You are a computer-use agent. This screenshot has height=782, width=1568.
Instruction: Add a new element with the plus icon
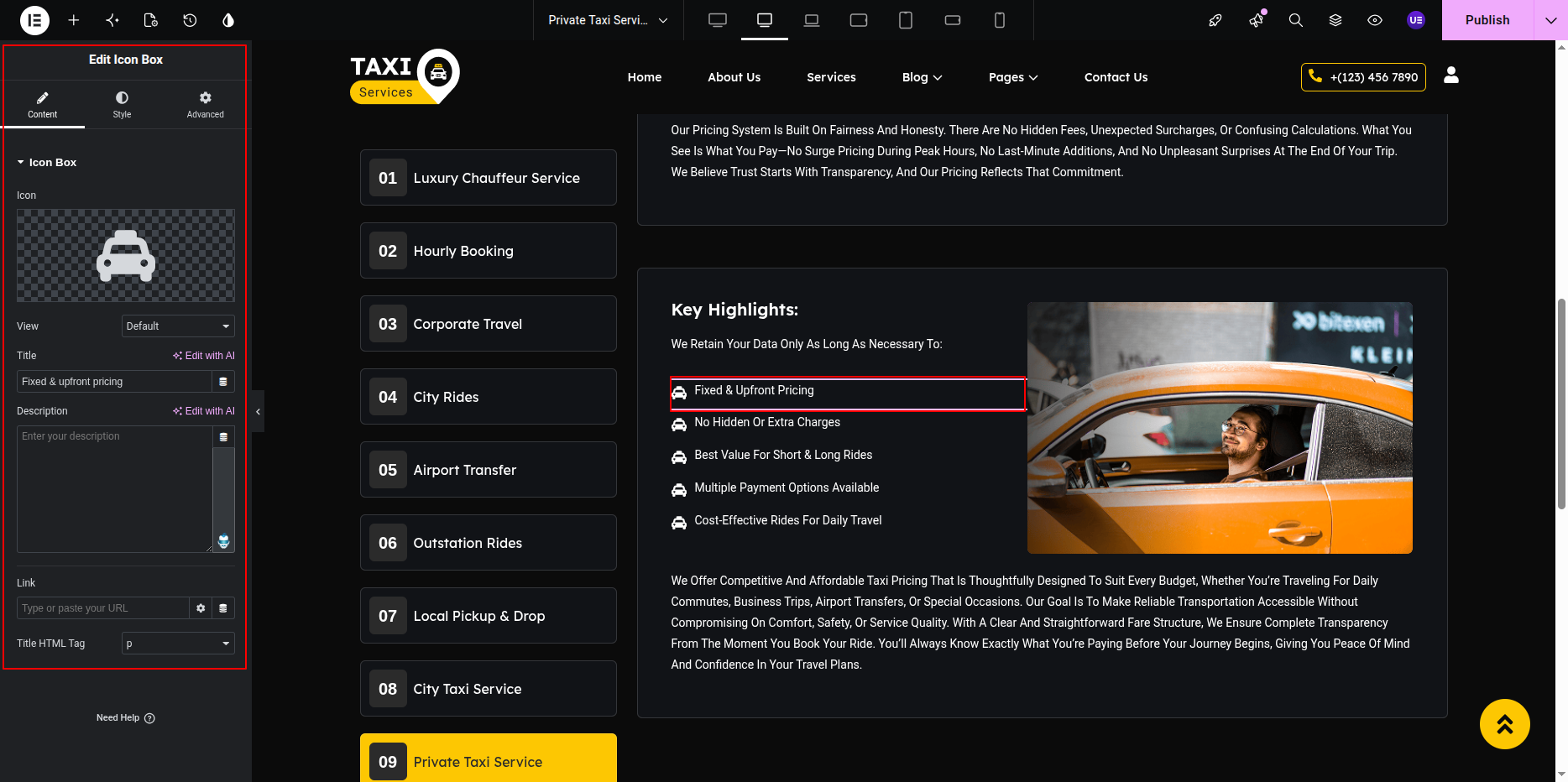pyautogui.click(x=74, y=20)
